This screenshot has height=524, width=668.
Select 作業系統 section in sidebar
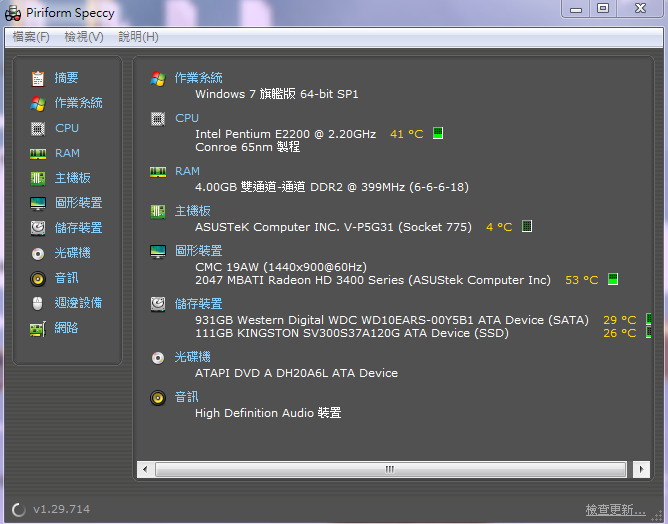[78, 103]
